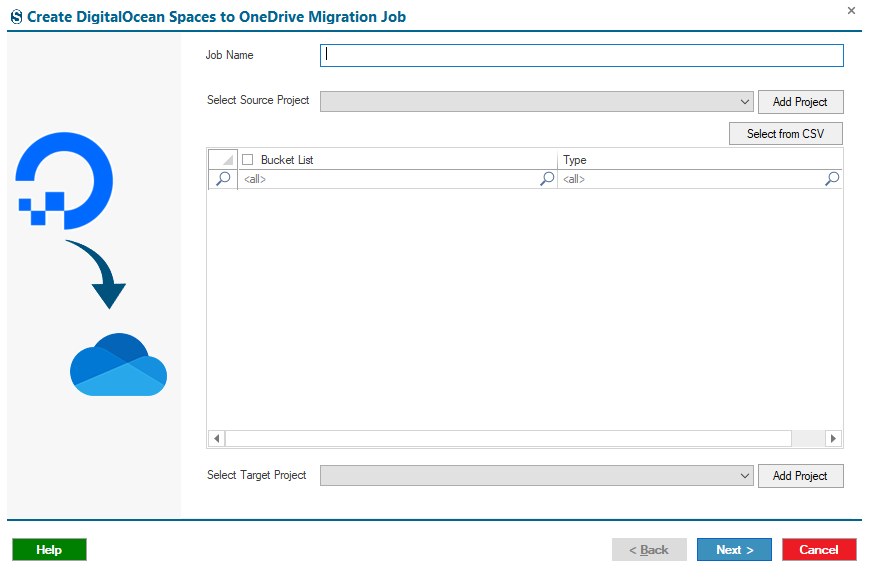
Task: Click the Select from CSV button
Action: 786,134
